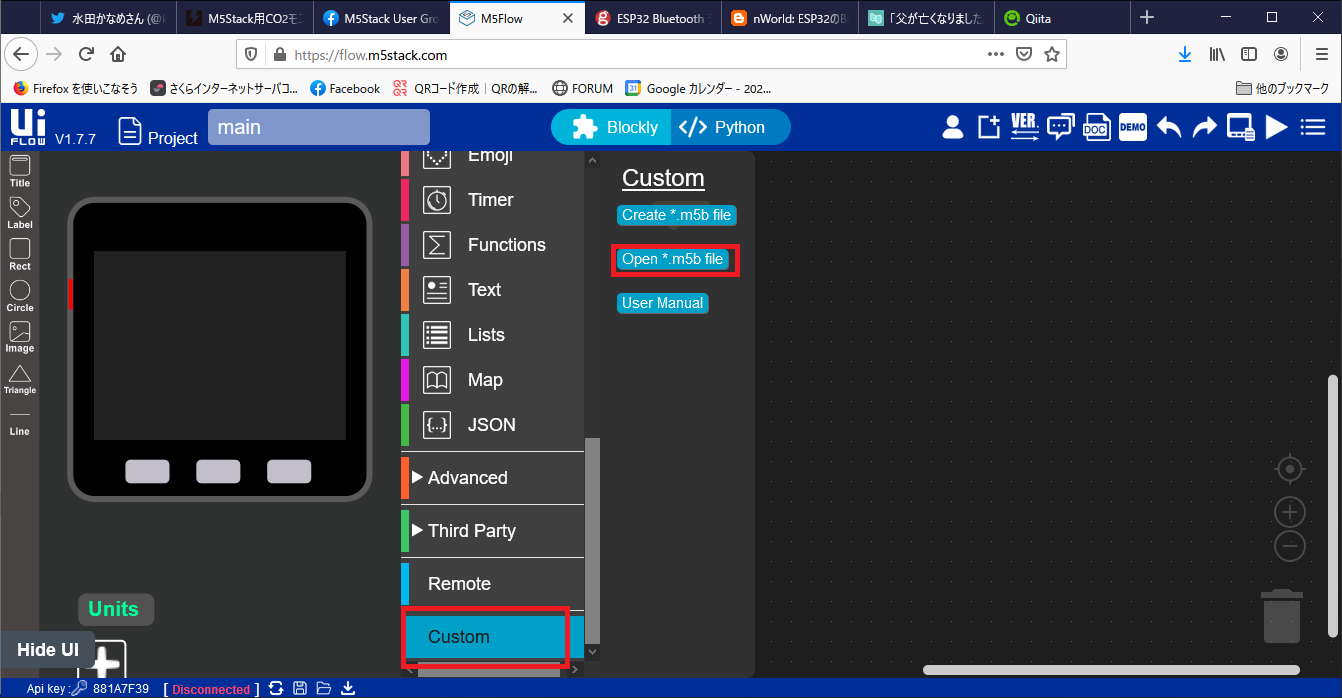This screenshot has width=1342, height=698.
Task: Click the workspace trash can
Action: [1282, 616]
